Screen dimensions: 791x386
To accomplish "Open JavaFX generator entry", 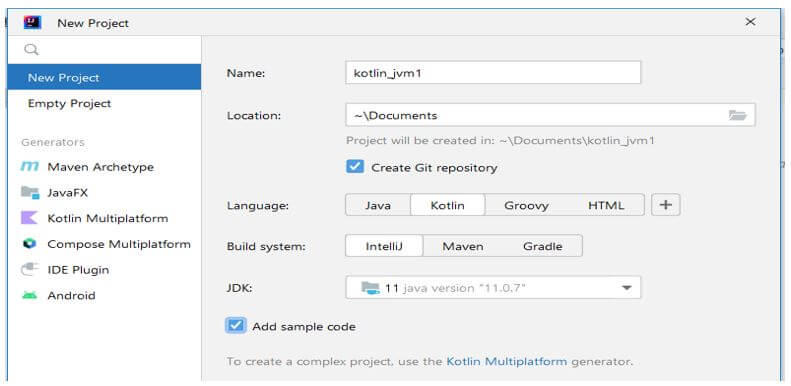I will tap(104, 192).
